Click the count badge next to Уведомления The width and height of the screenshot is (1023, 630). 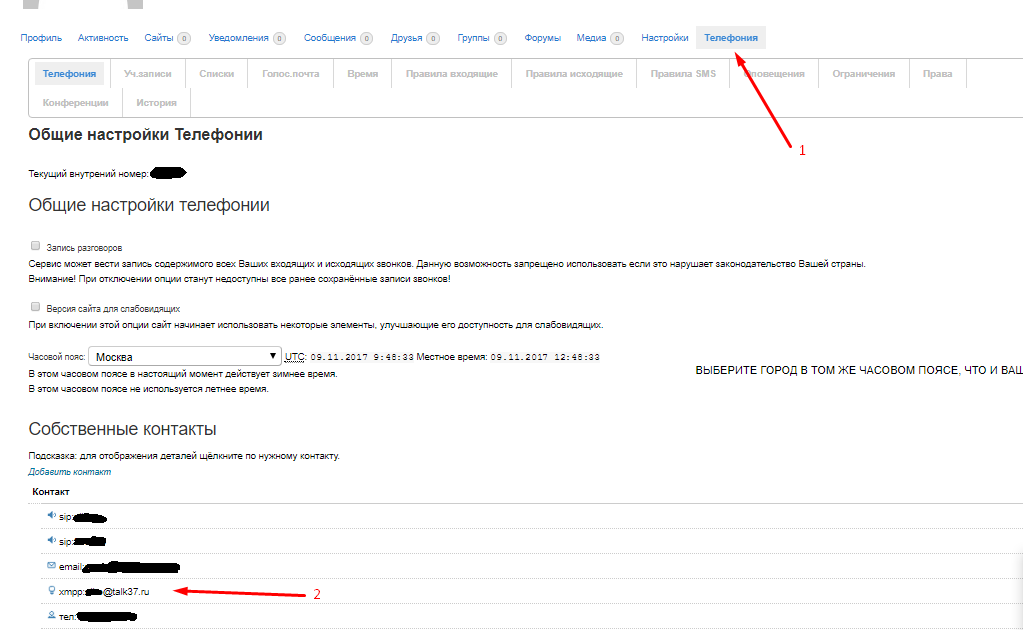pyautogui.click(x=279, y=39)
